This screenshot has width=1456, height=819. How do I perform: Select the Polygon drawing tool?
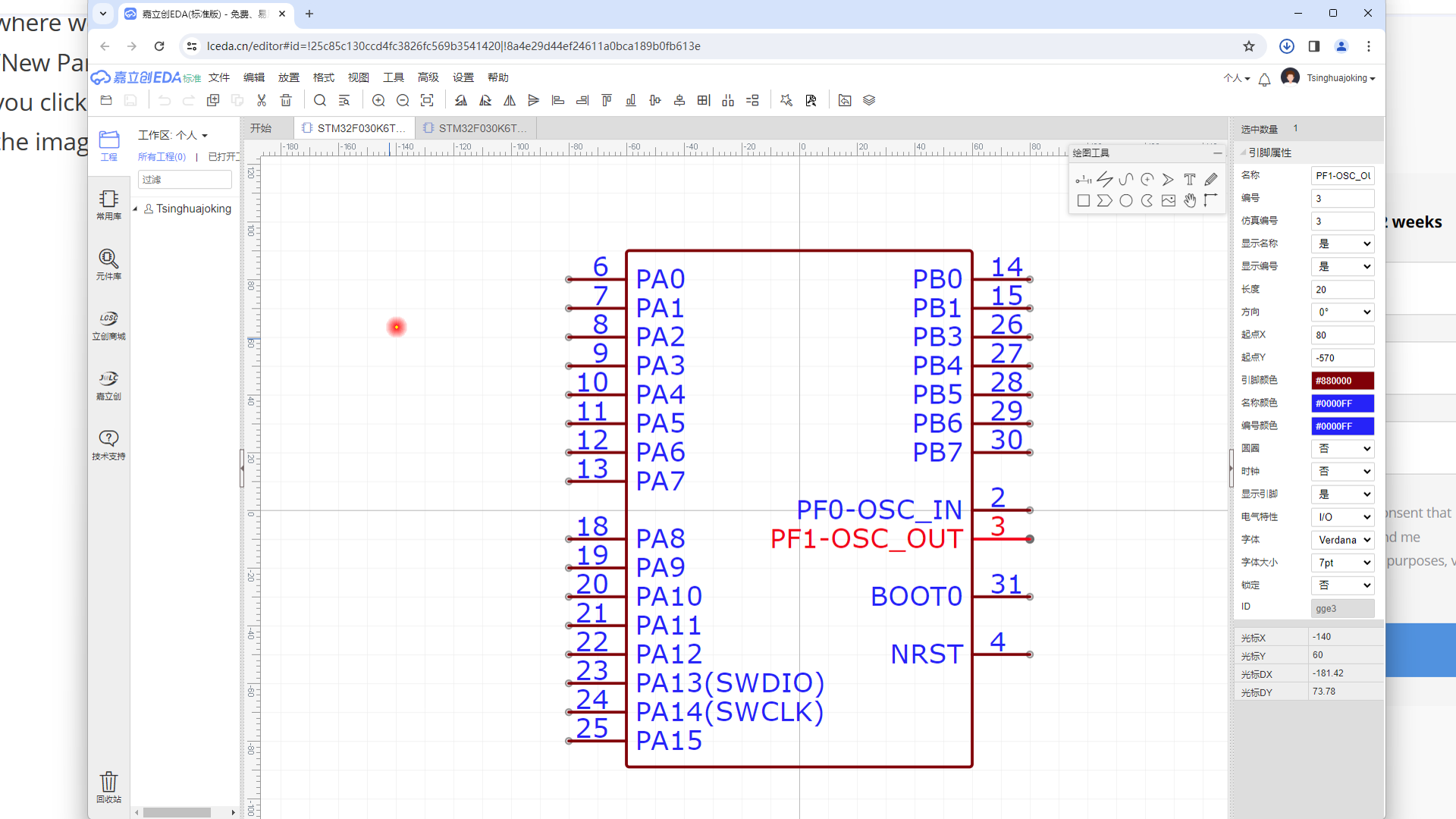[x=1105, y=201]
